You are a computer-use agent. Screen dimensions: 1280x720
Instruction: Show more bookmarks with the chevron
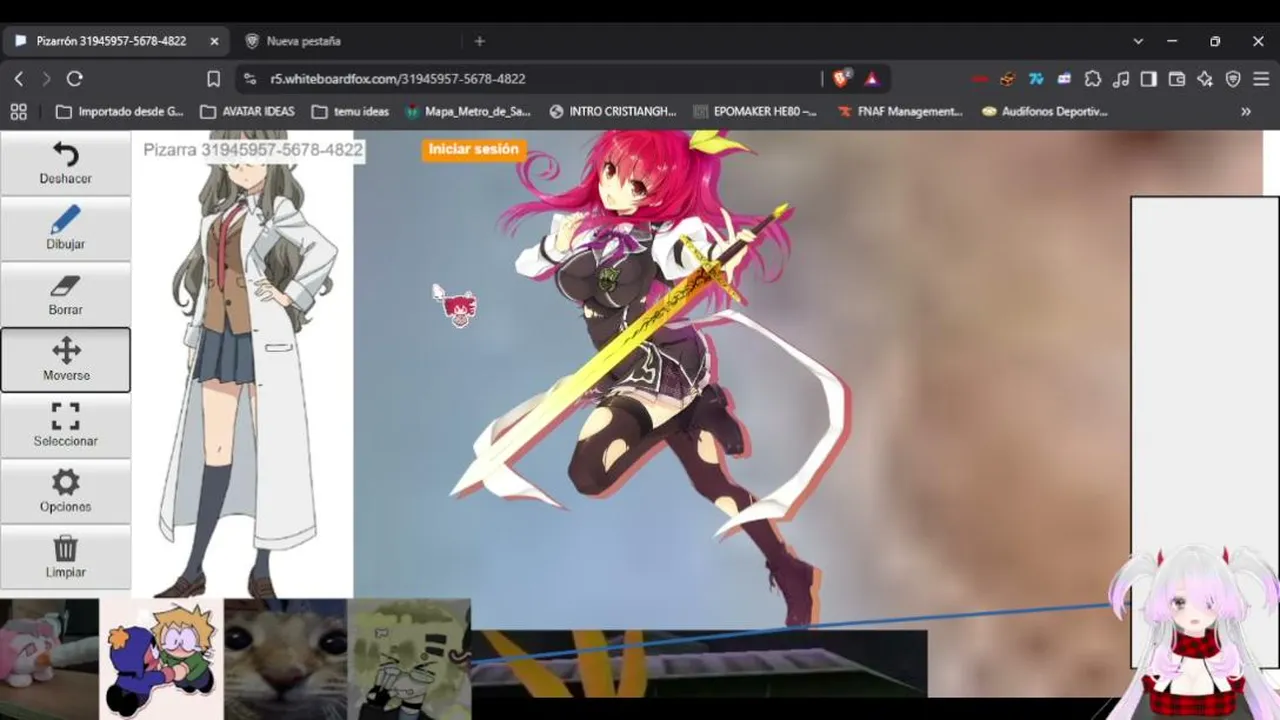coord(1246,112)
